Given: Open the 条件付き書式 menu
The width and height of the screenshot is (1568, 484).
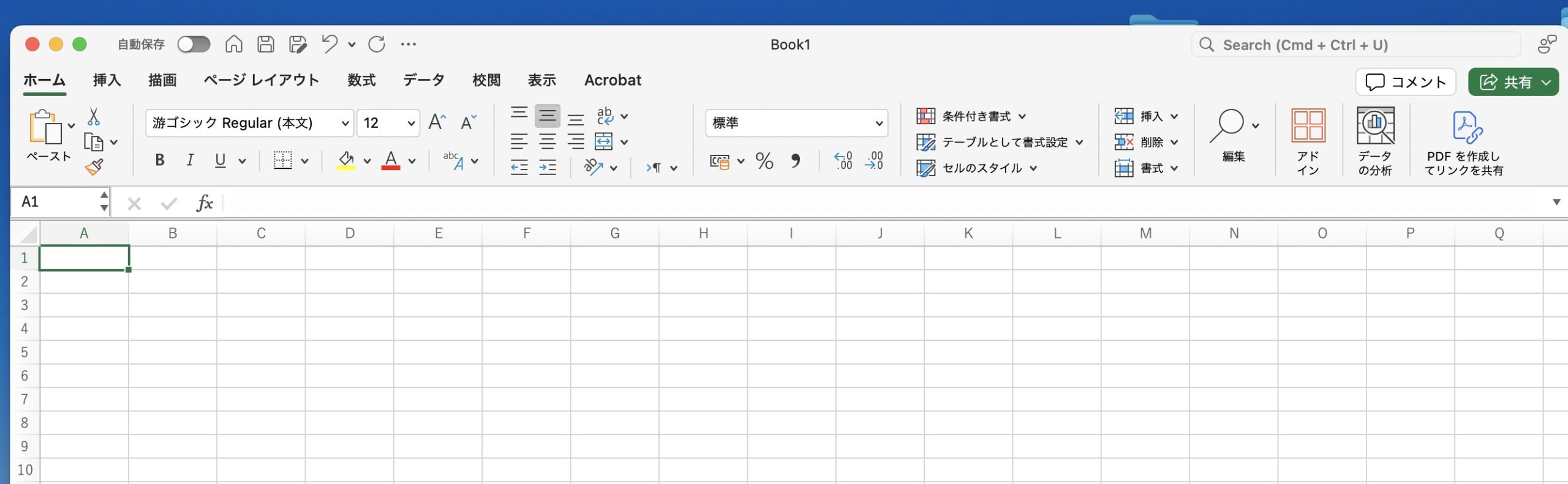Looking at the screenshot, I should point(971,116).
